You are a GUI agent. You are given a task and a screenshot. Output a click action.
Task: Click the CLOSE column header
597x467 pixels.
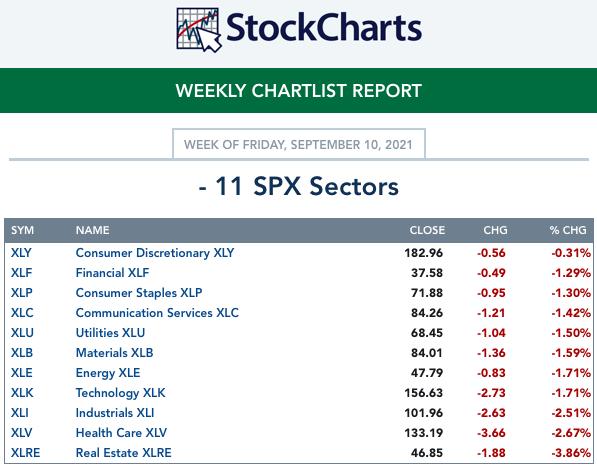(x=427, y=230)
